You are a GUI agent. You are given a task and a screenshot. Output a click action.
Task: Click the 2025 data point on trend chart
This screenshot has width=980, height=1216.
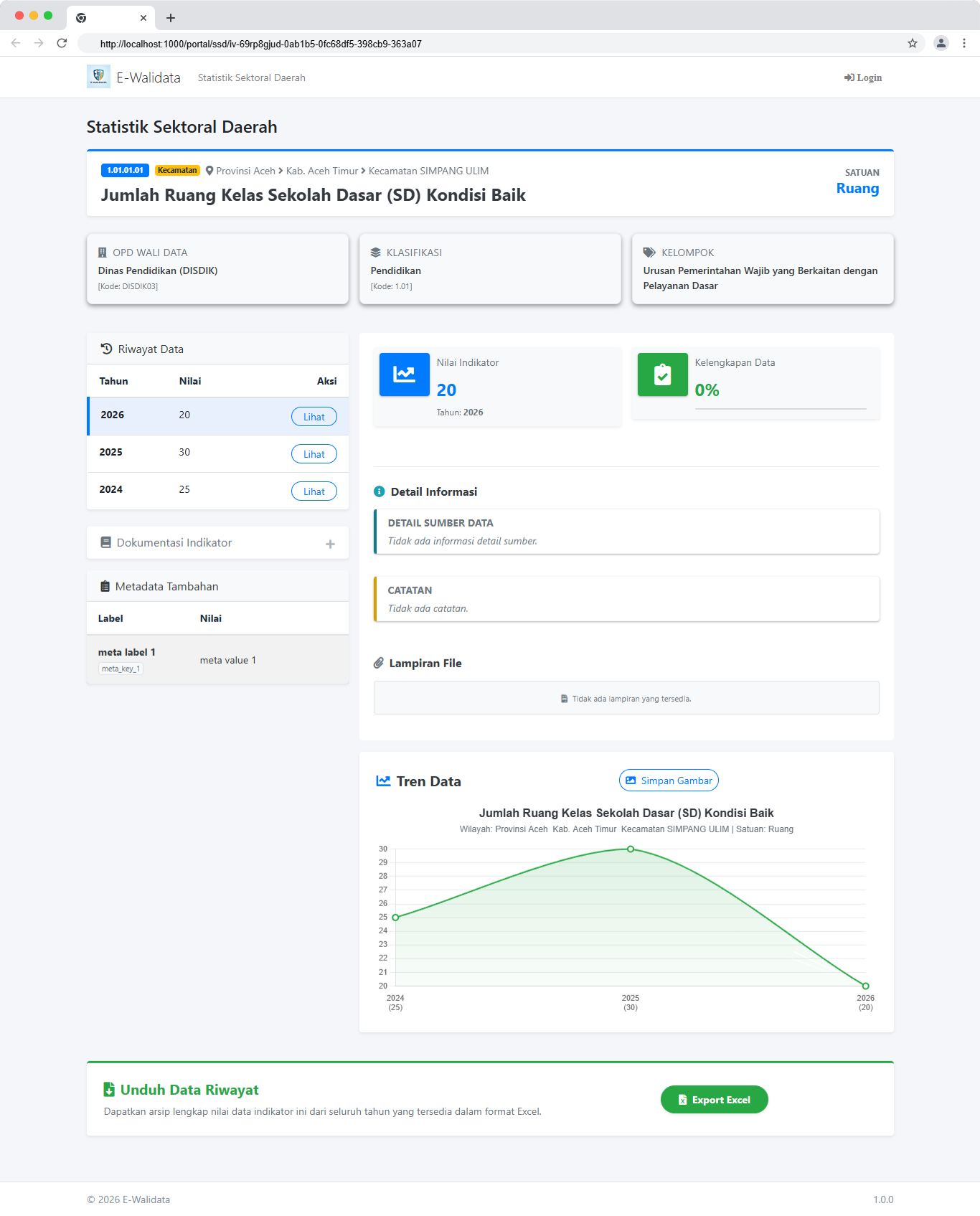[631, 849]
